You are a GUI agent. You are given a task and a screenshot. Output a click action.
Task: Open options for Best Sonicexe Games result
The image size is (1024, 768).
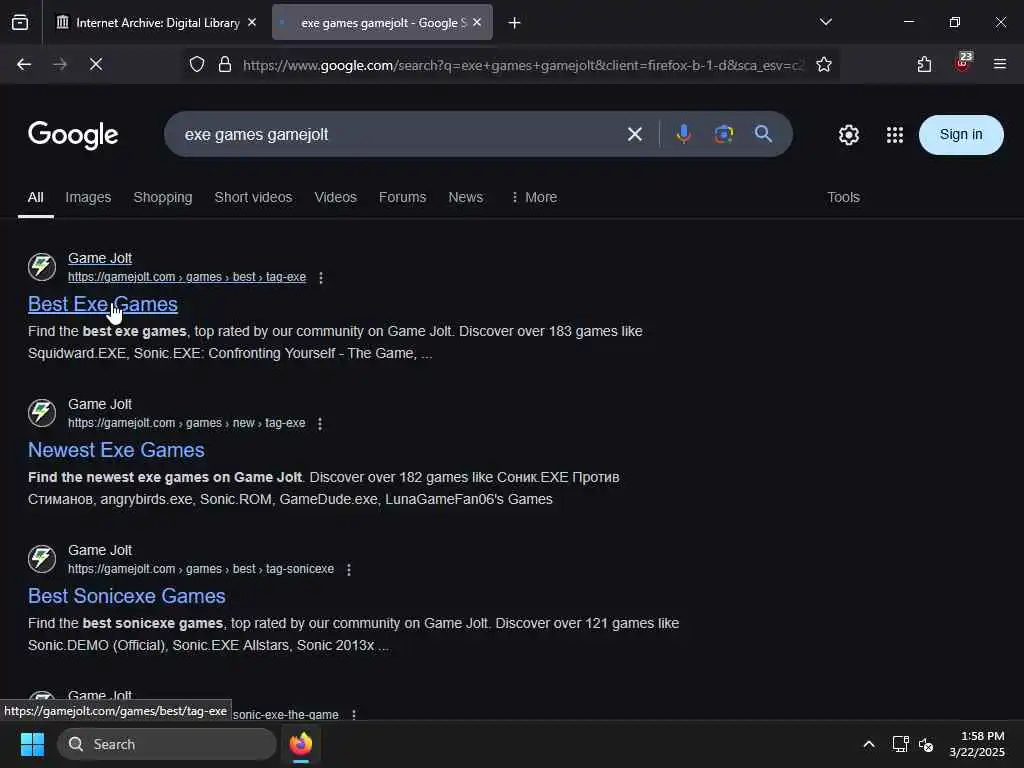[349, 569]
